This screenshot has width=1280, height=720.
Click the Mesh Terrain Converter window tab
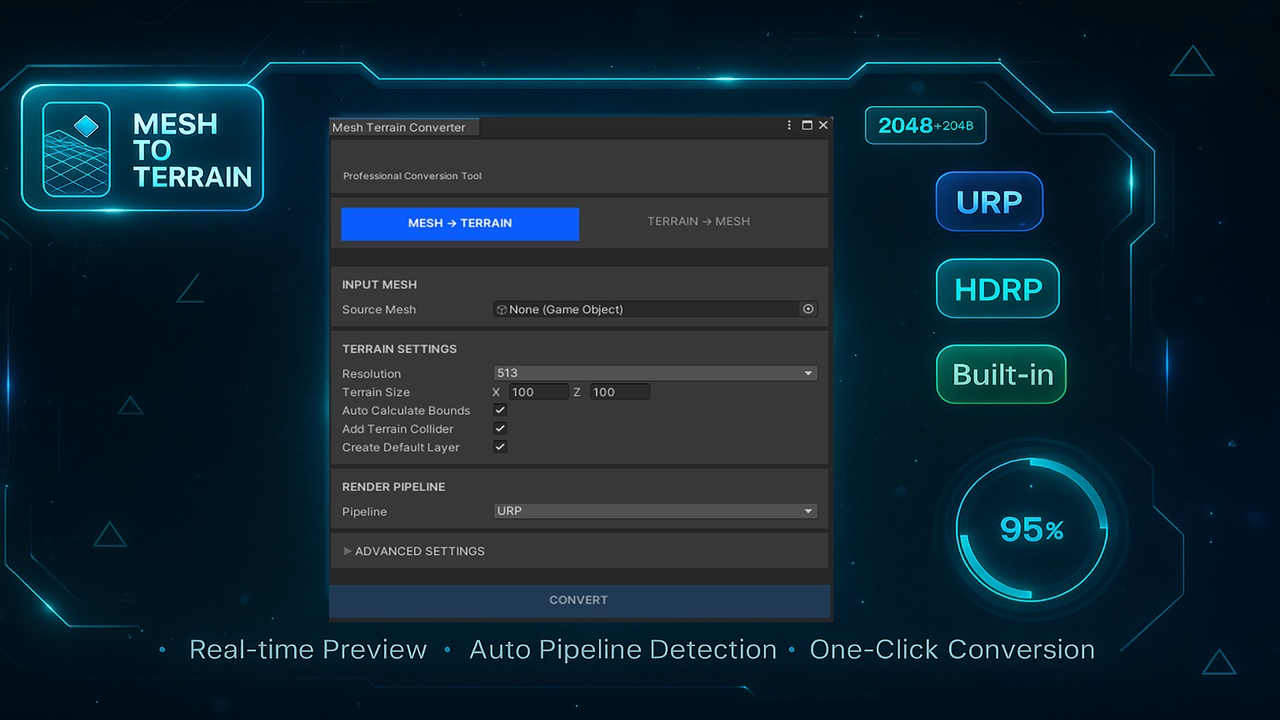[x=404, y=127]
